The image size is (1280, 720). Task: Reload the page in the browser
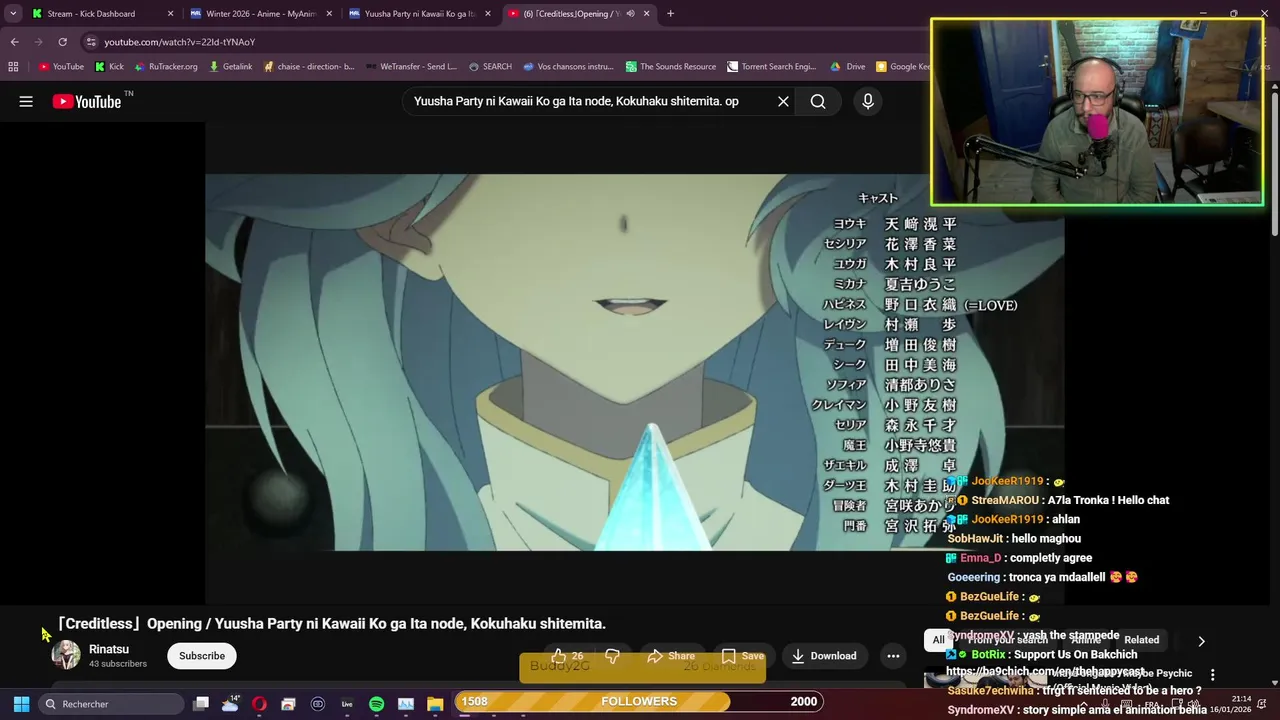(x=62, y=42)
